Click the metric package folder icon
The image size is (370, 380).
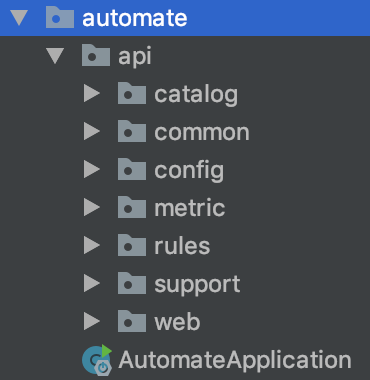click(x=132, y=208)
